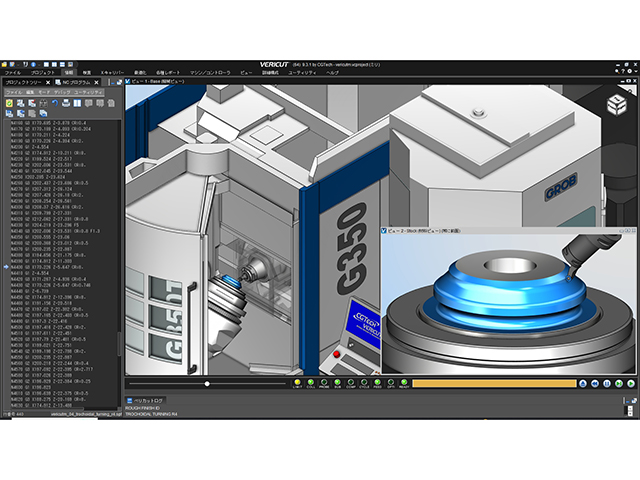The width and height of the screenshot is (640, 480).
Task: Open the 各種レポート menu
Action: [168, 73]
